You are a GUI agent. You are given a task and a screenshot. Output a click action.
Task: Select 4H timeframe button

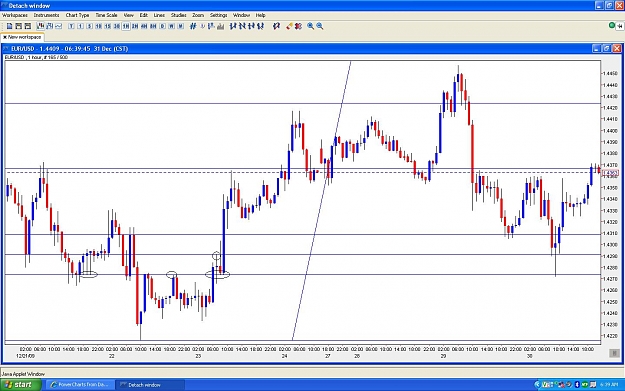(144, 26)
